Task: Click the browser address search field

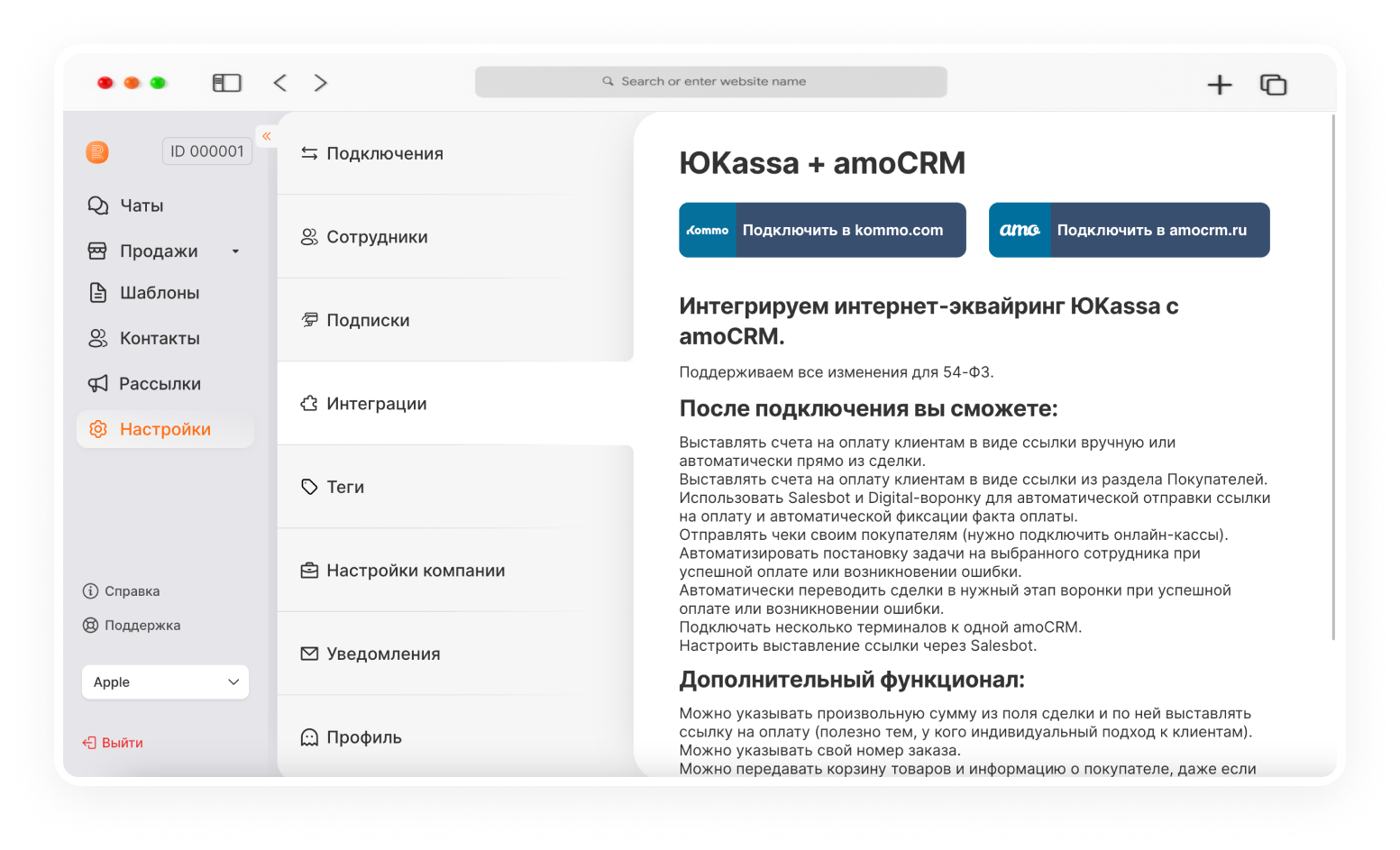Action: (711, 81)
